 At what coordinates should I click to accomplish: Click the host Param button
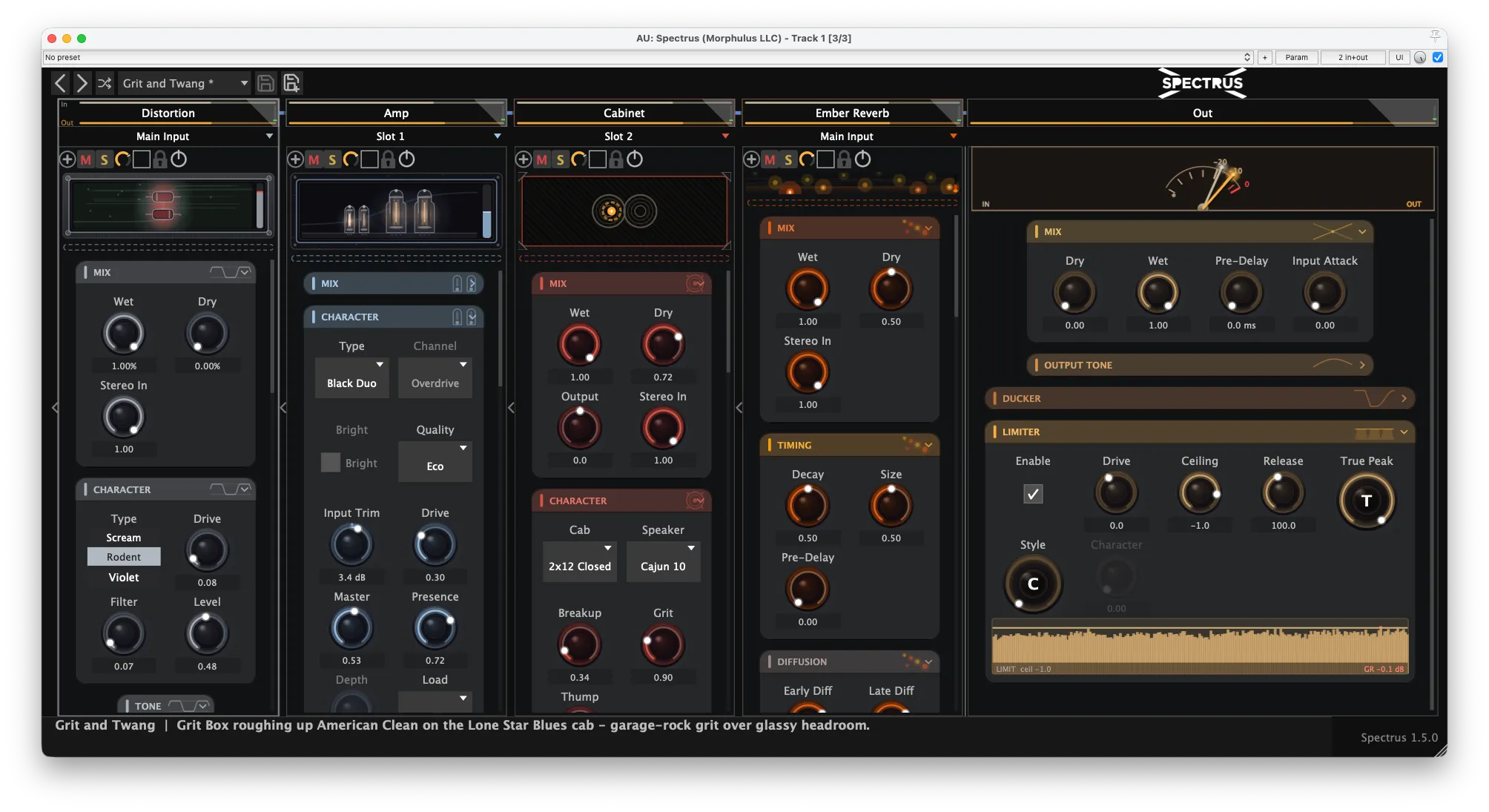1296,57
